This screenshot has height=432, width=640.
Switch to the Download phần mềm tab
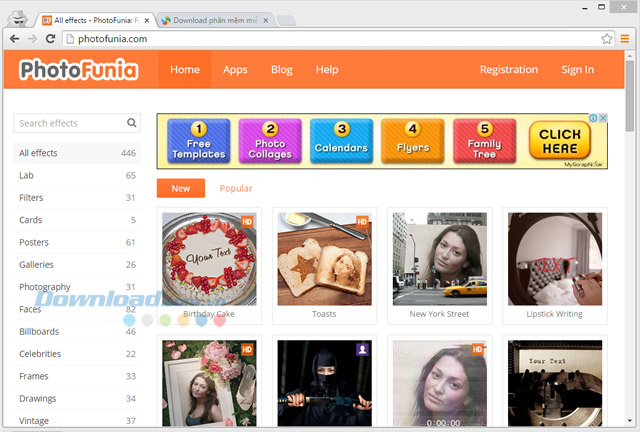[216, 20]
